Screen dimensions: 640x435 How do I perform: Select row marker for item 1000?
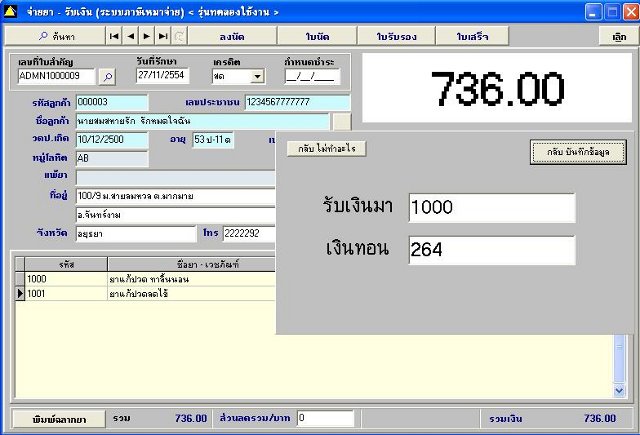coord(20,279)
